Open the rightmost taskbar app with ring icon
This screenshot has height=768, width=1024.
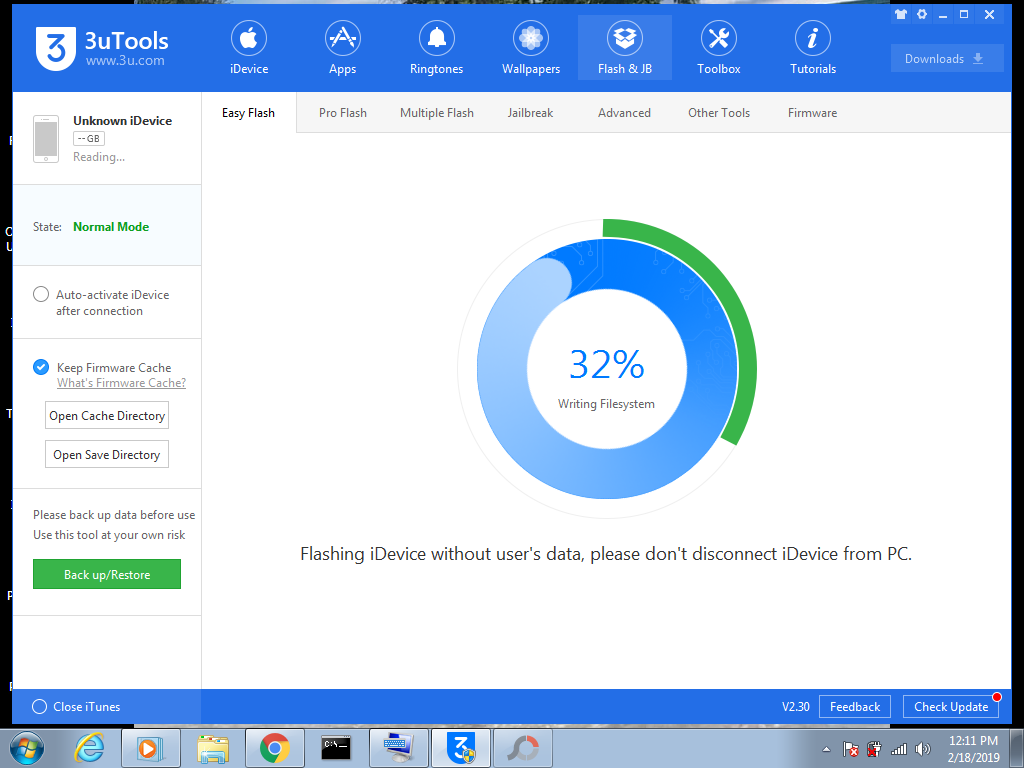(x=523, y=748)
